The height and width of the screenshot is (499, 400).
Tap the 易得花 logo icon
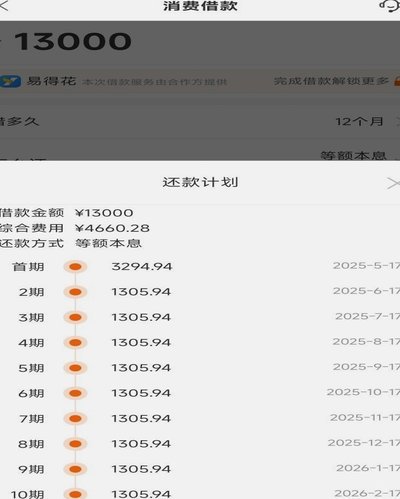tap(10, 81)
